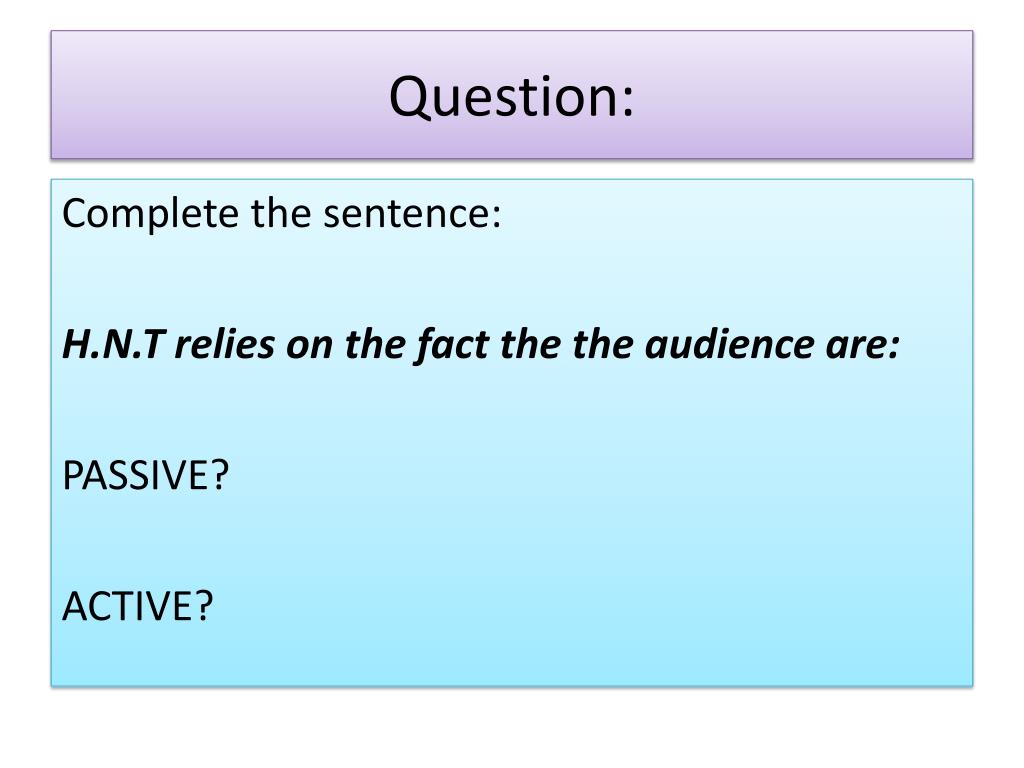The width and height of the screenshot is (1024, 768).
Task: Click the 'Question:' slide title text
Action: pyautogui.click(x=511, y=96)
